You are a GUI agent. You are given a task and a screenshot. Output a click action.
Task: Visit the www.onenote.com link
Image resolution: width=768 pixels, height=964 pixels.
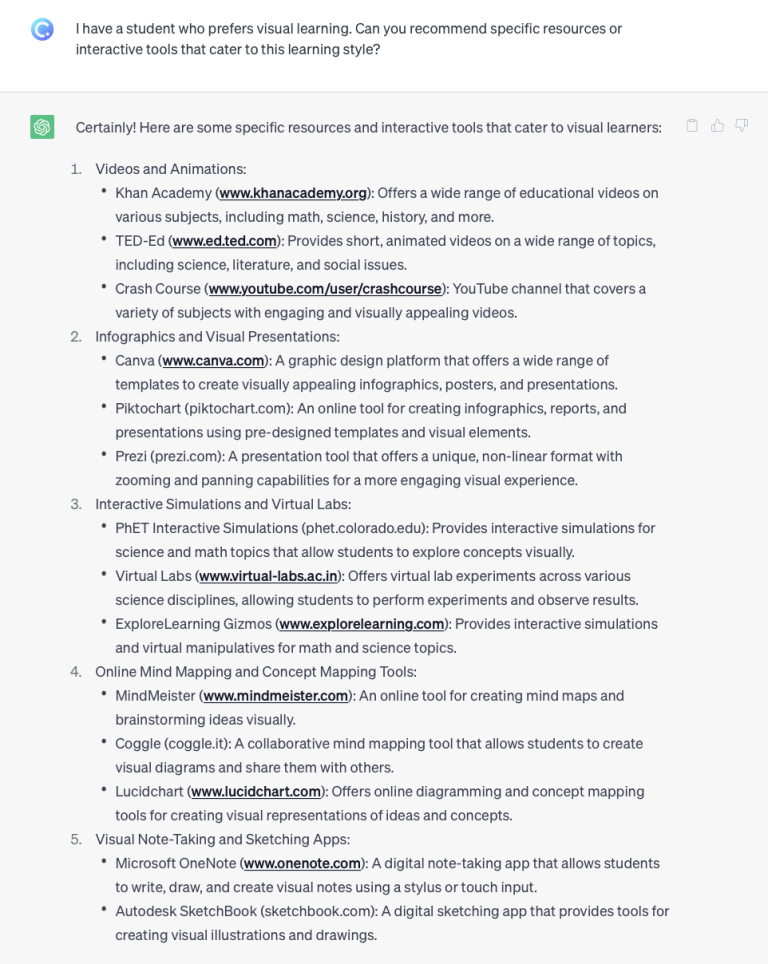pos(303,864)
